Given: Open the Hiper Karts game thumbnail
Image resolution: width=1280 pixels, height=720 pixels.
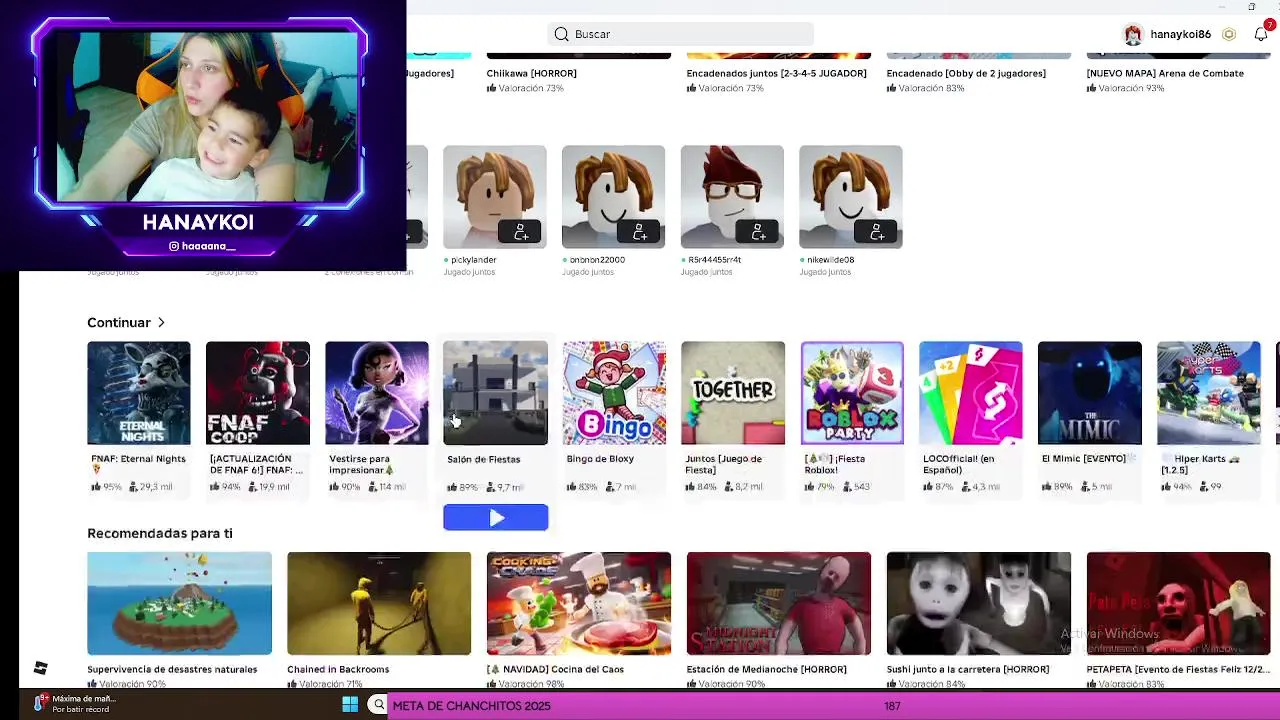Looking at the screenshot, I should tap(1209, 393).
